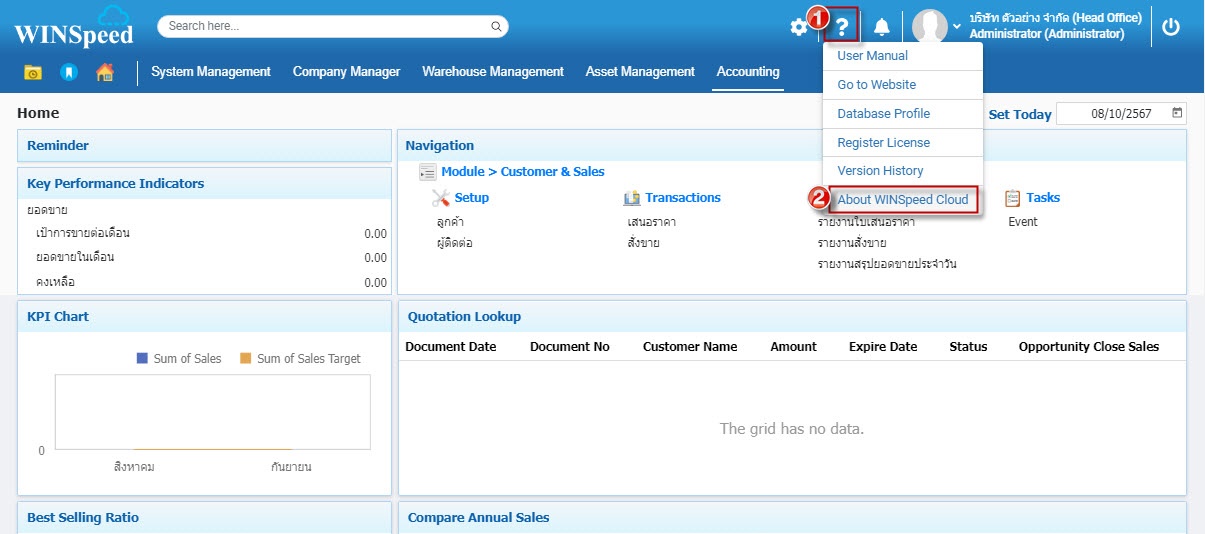
Task: Open the เสนอราคา transaction link
Action: 652,222
